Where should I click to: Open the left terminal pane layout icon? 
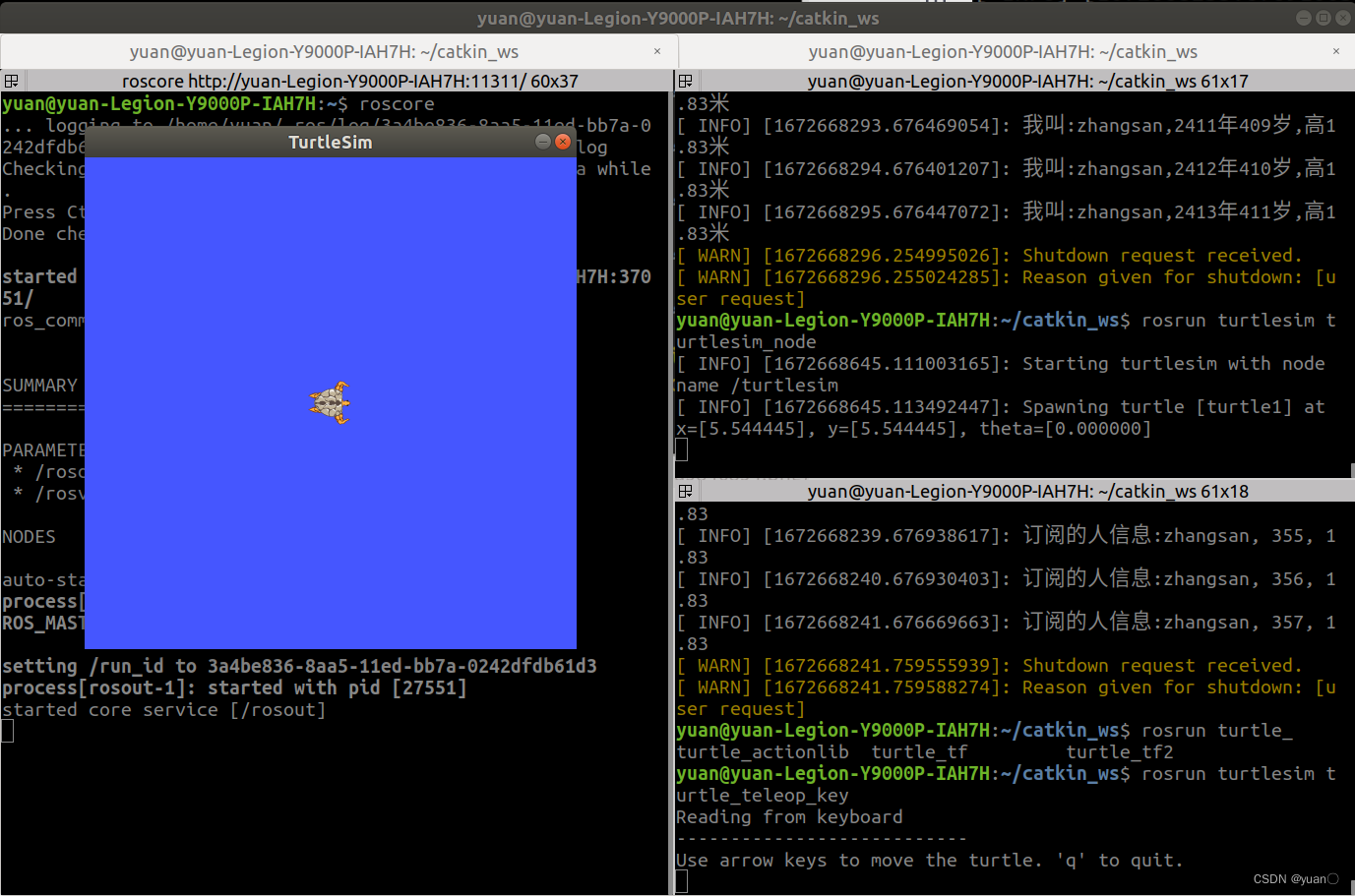click(x=11, y=81)
